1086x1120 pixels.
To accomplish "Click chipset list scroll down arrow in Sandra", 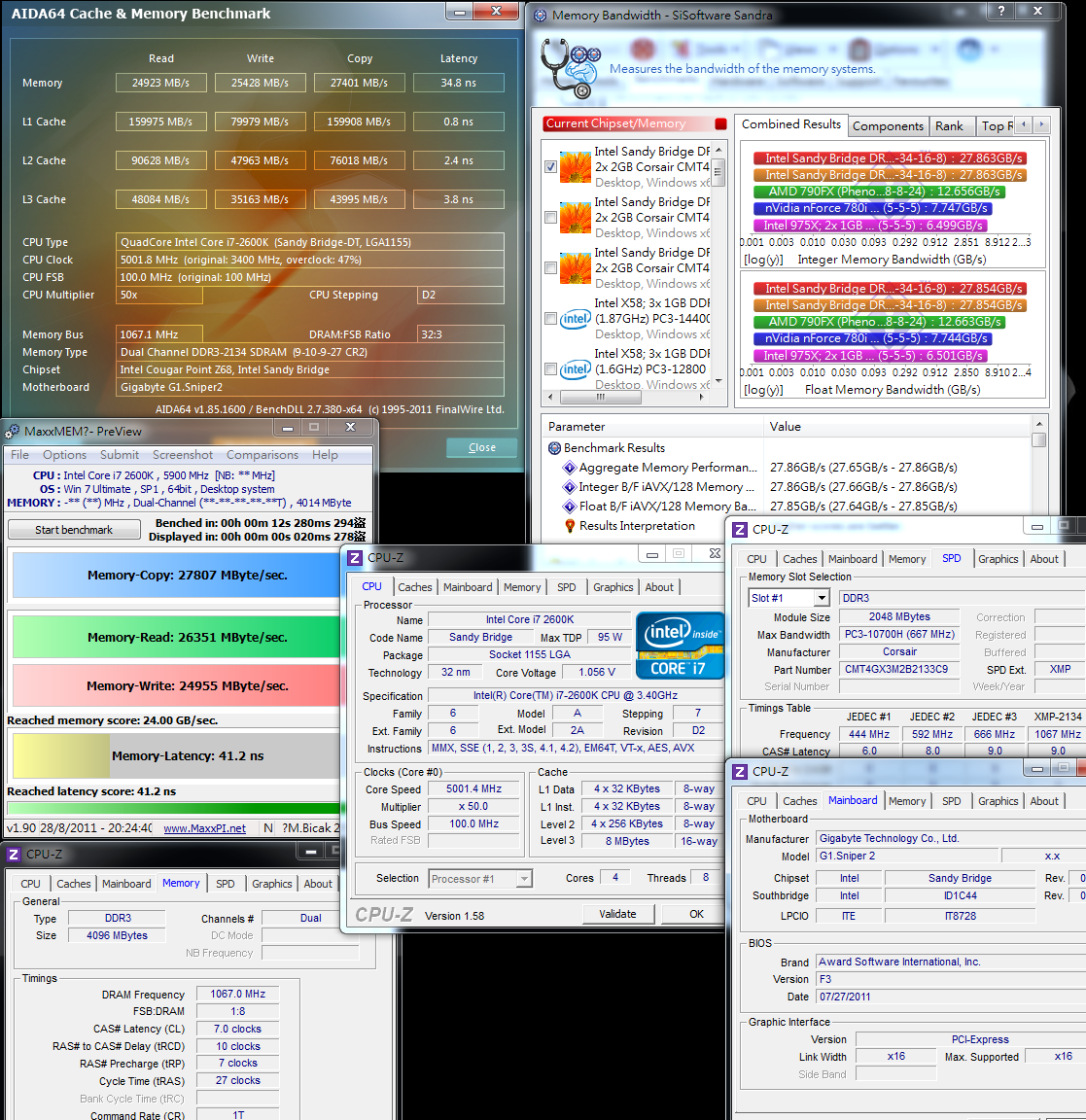I will [718, 381].
